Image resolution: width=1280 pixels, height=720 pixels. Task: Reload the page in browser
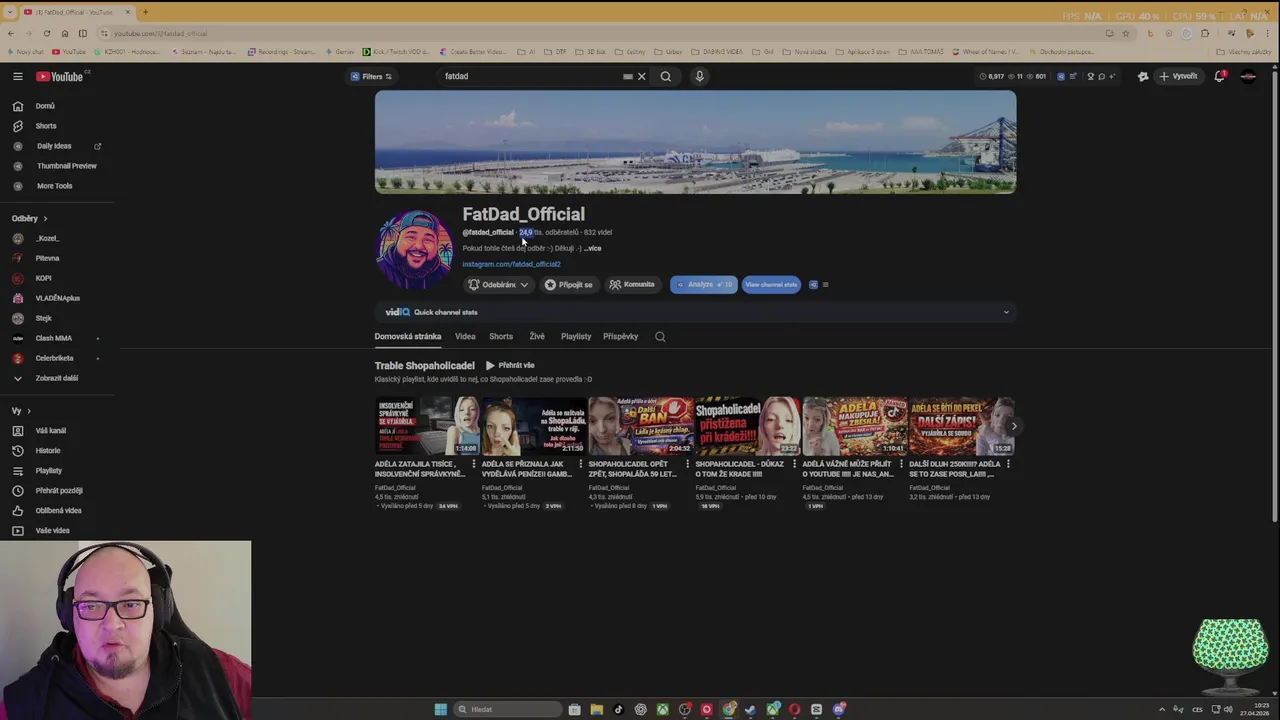coord(46,33)
